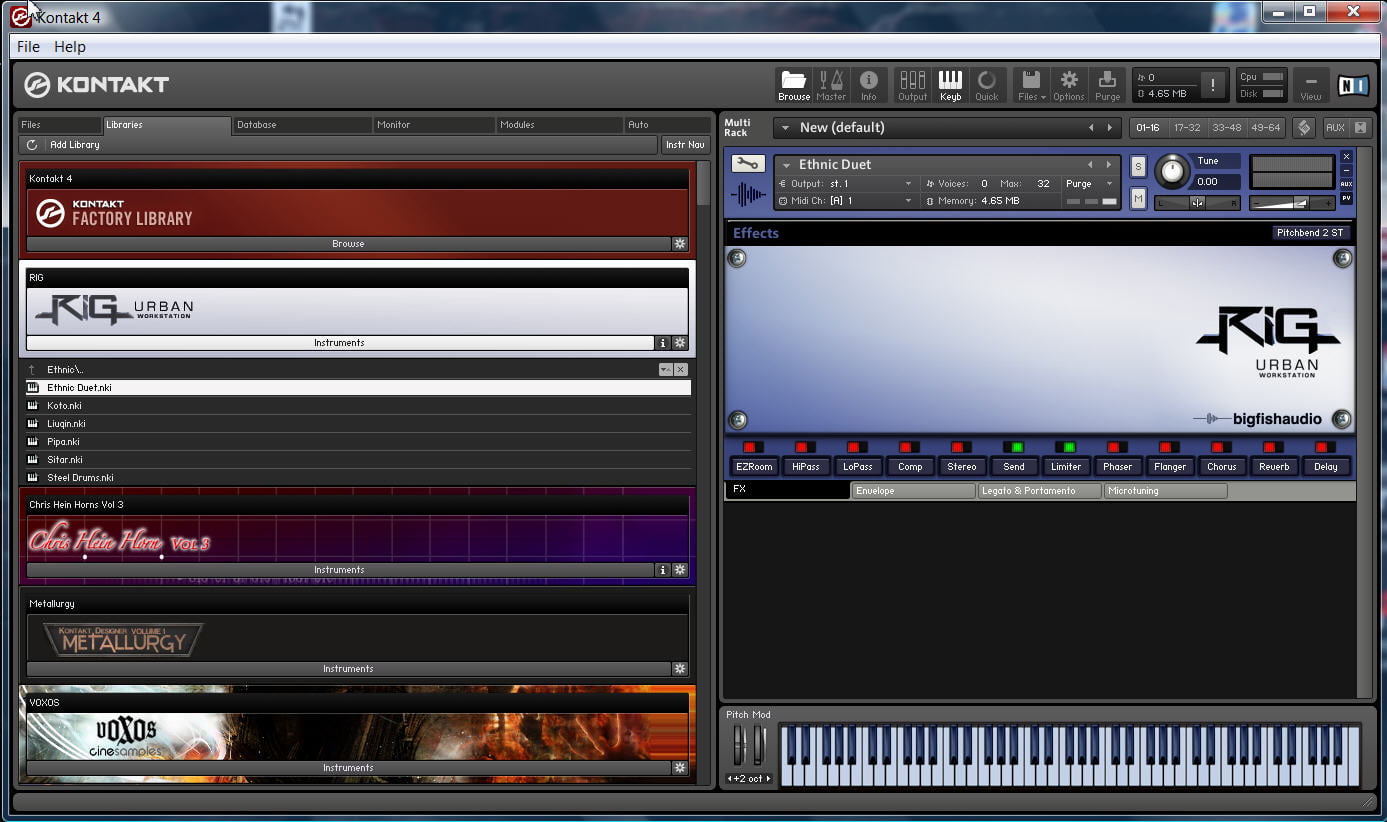This screenshot has width=1387, height=822.
Task: Toggle the Browse panel icon
Action: pyautogui.click(x=794, y=85)
